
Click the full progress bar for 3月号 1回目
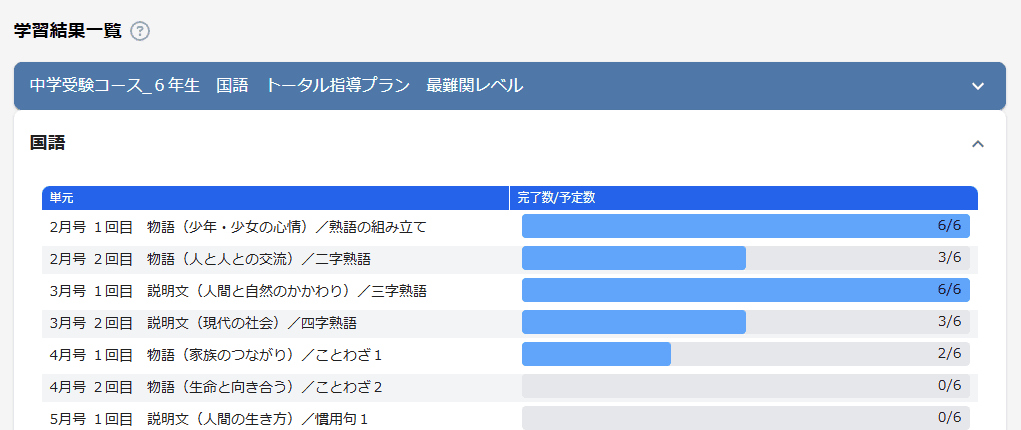pyautogui.click(x=745, y=290)
